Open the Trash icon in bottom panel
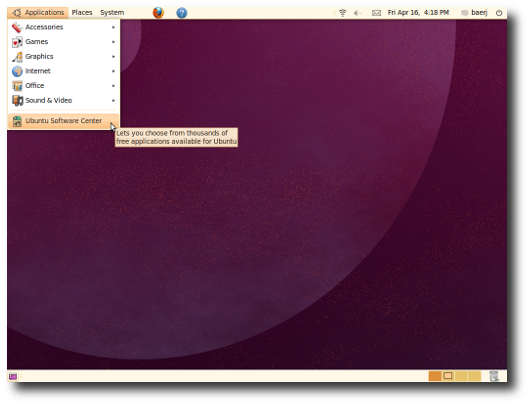This screenshot has width=530, height=405. tap(494, 376)
